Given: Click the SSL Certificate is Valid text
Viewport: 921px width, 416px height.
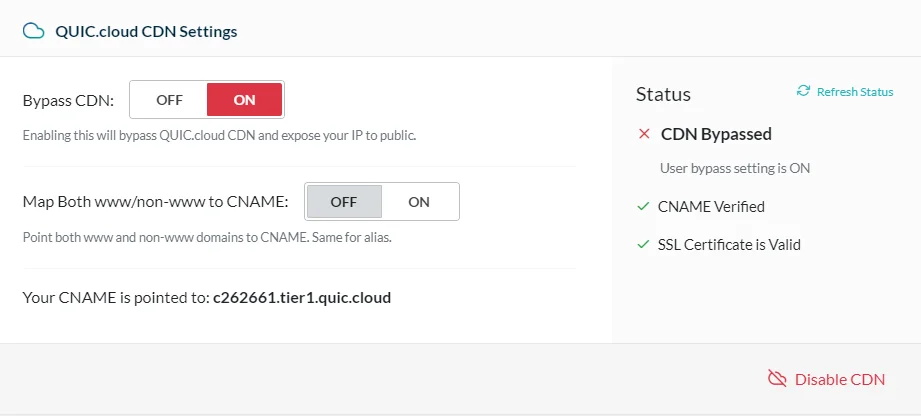Looking at the screenshot, I should [x=730, y=244].
